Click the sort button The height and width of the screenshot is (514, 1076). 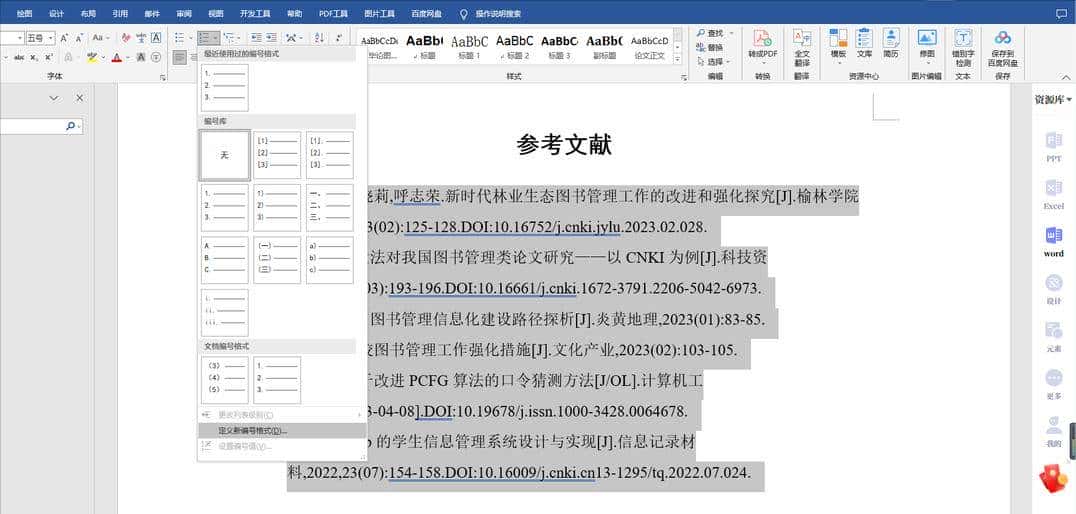tap(319, 37)
